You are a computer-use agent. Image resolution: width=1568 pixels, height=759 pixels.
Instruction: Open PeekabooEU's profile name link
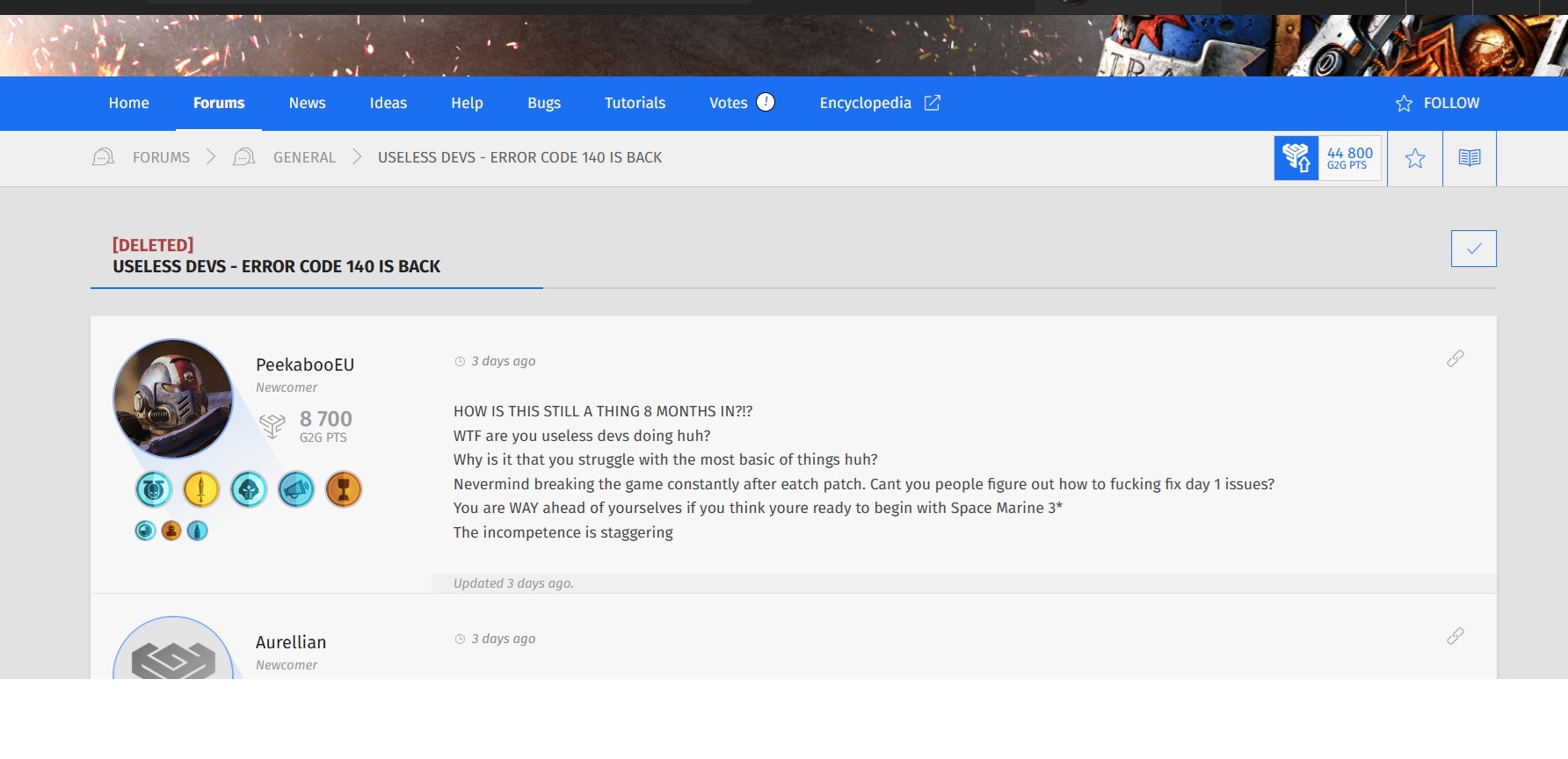pyautogui.click(x=305, y=365)
